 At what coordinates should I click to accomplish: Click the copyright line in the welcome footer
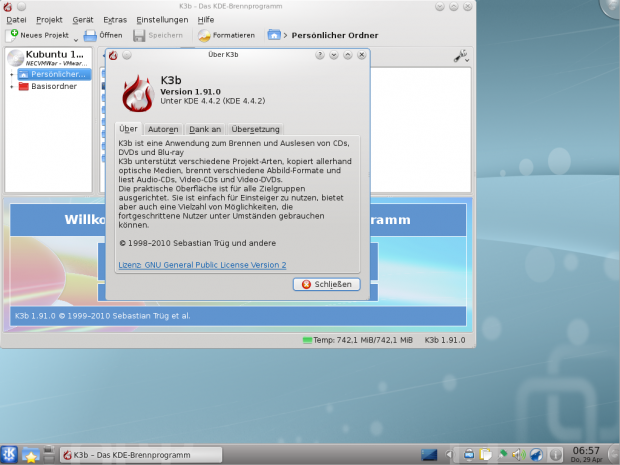[x=102, y=316]
